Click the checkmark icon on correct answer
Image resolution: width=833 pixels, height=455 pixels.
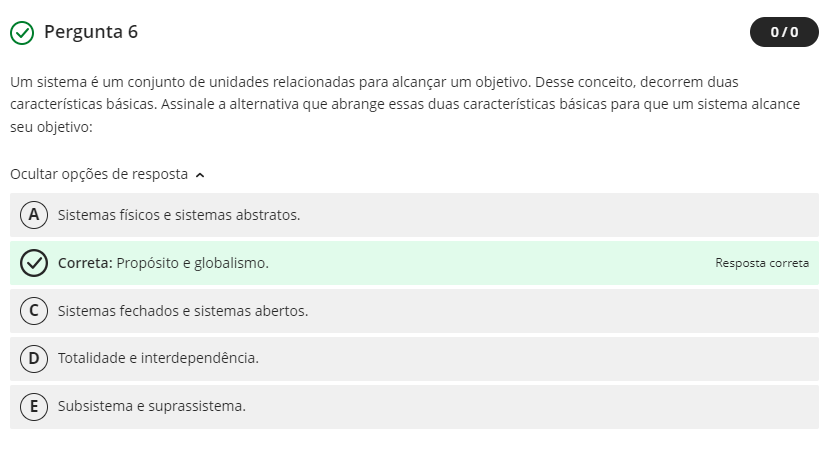(x=34, y=263)
